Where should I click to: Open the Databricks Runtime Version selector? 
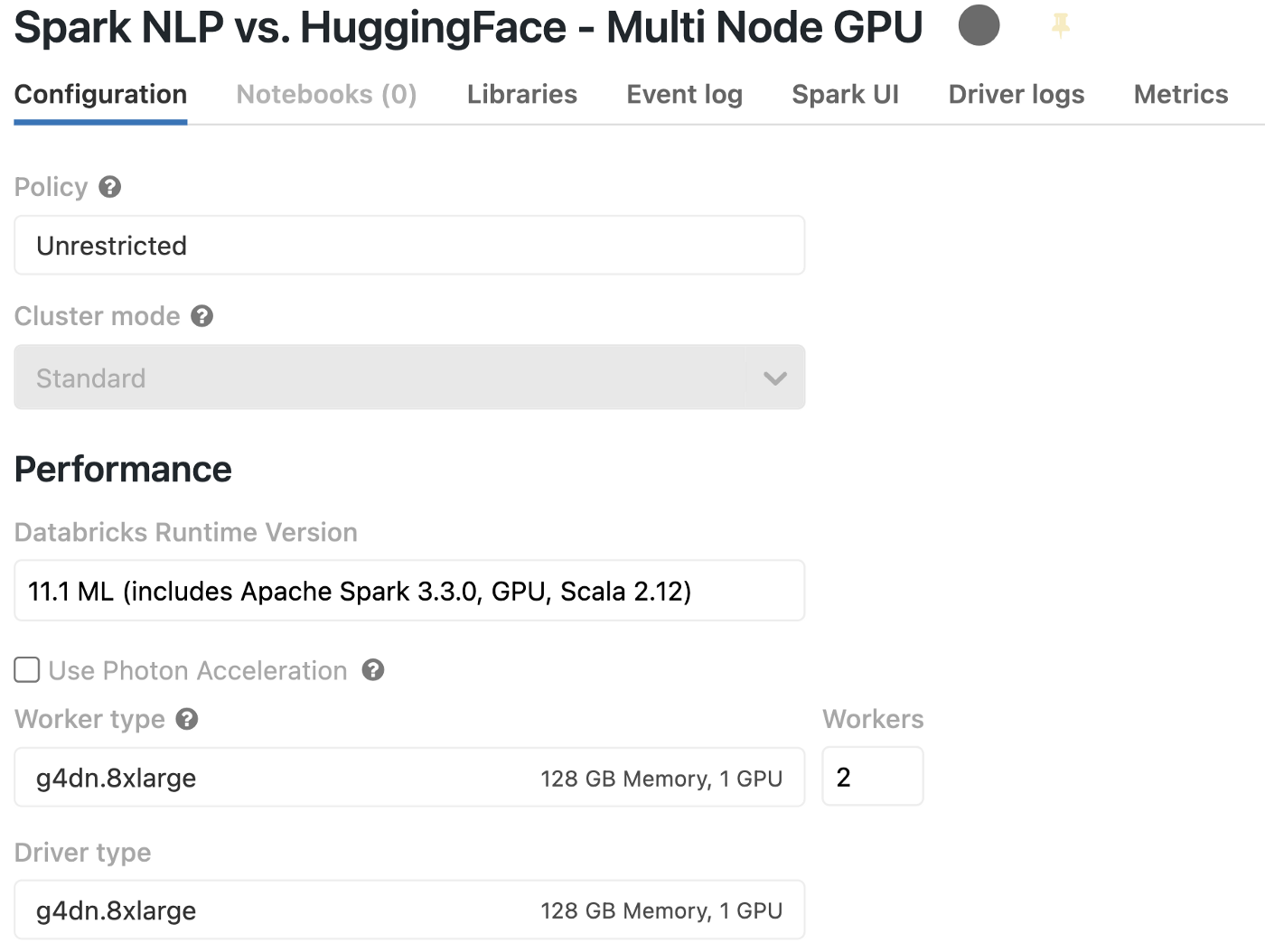[x=409, y=591]
